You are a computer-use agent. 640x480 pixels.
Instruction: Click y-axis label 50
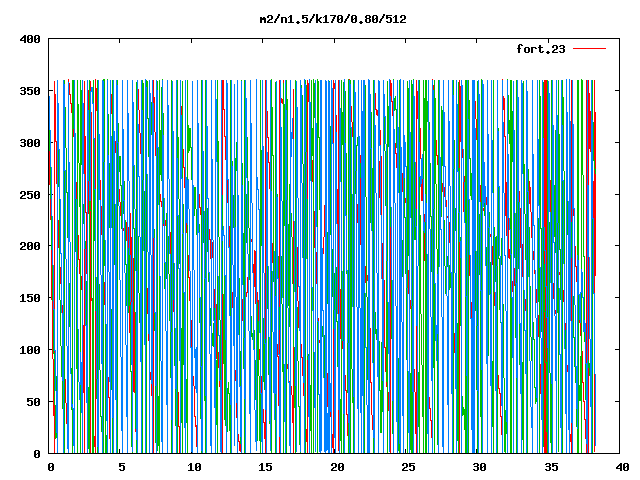click(33, 402)
